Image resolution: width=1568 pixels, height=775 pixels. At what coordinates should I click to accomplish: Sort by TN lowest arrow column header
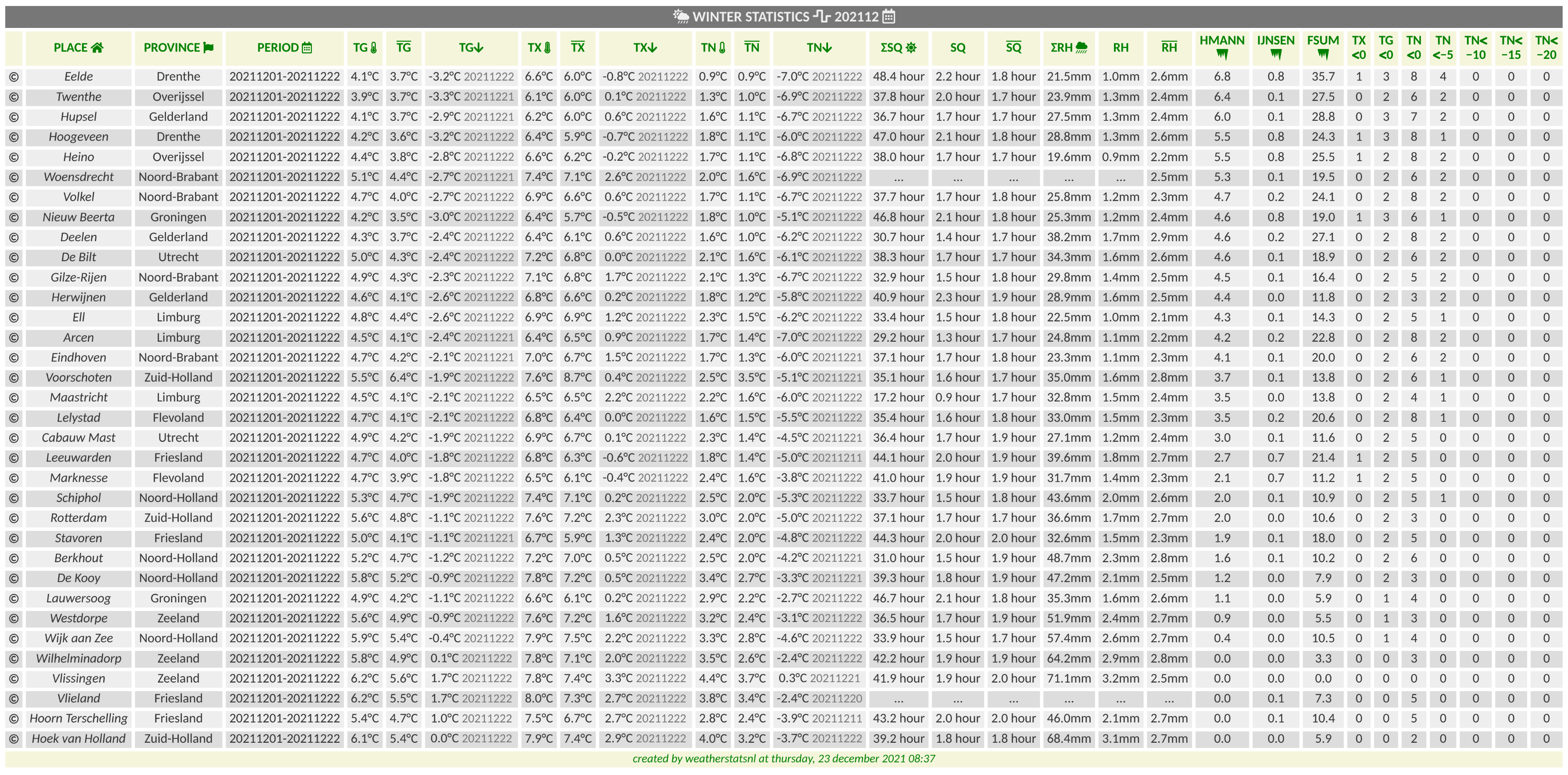(819, 47)
